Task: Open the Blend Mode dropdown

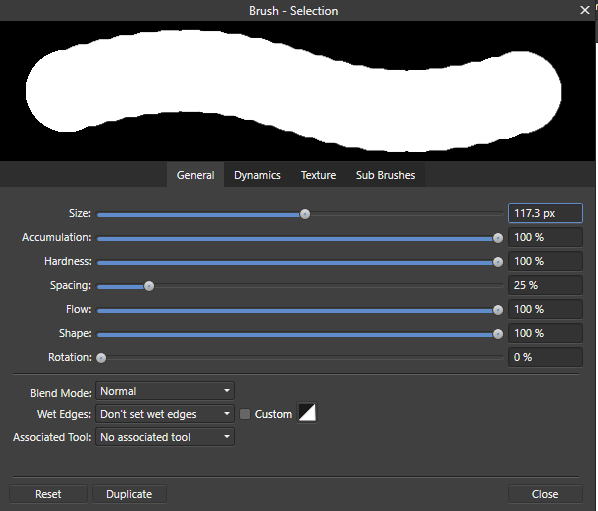Action: 165,391
